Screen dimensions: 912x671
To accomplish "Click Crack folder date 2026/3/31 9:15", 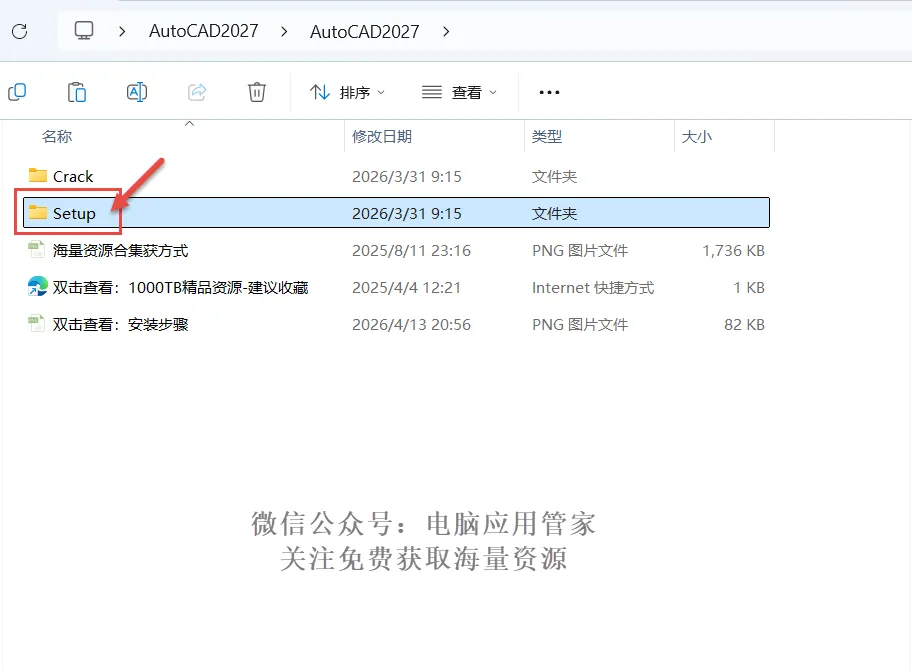I will click(x=407, y=176).
